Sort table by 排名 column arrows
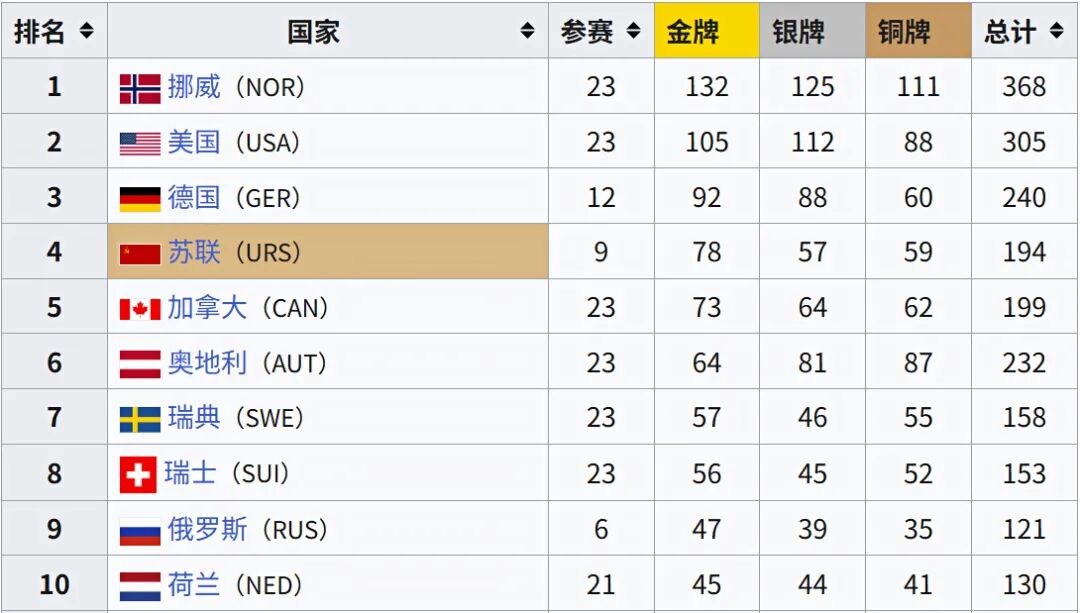 pyautogui.click(x=86, y=31)
